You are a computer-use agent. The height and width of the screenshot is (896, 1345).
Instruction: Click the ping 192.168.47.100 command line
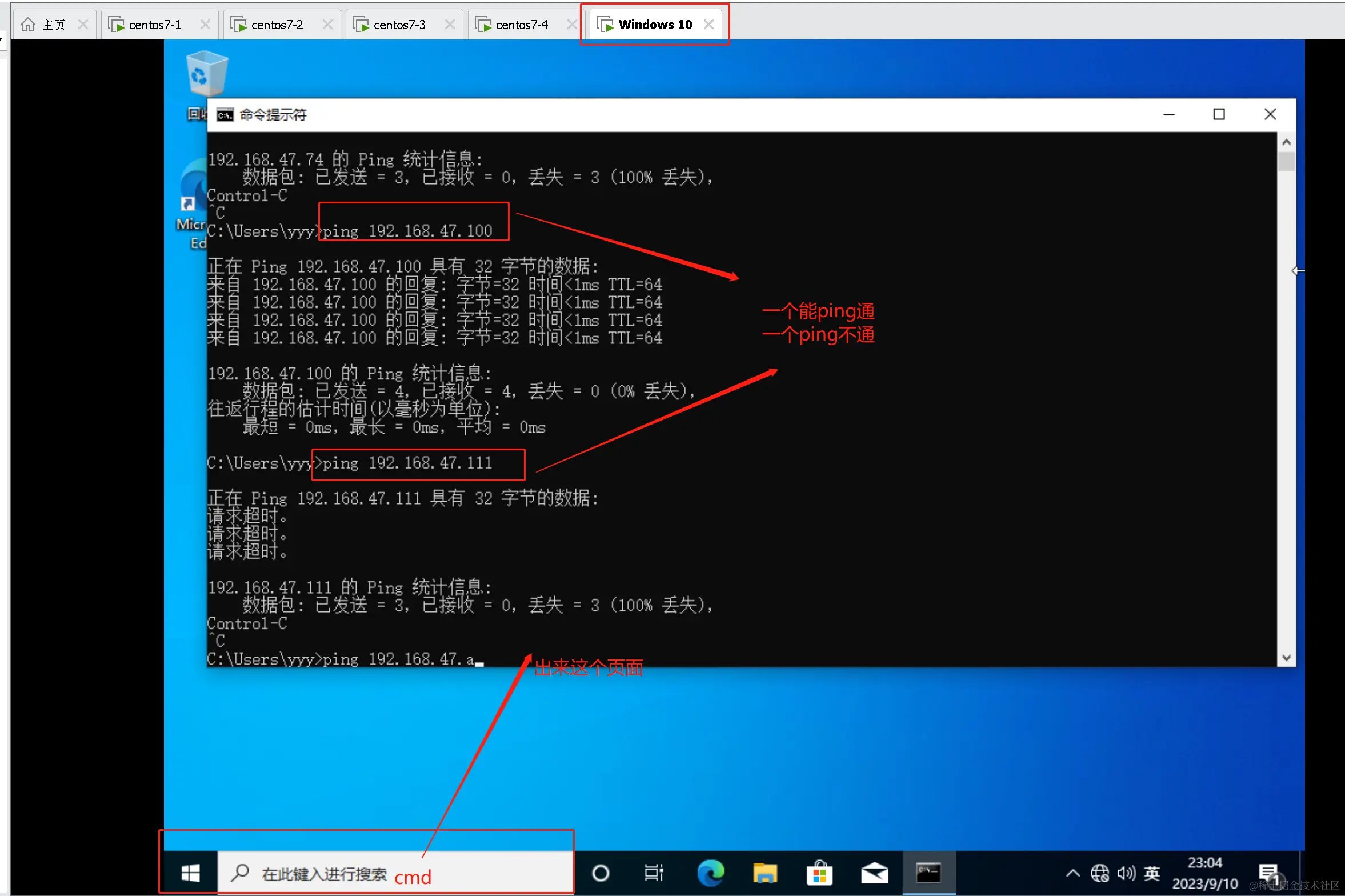[x=350, y=231]
